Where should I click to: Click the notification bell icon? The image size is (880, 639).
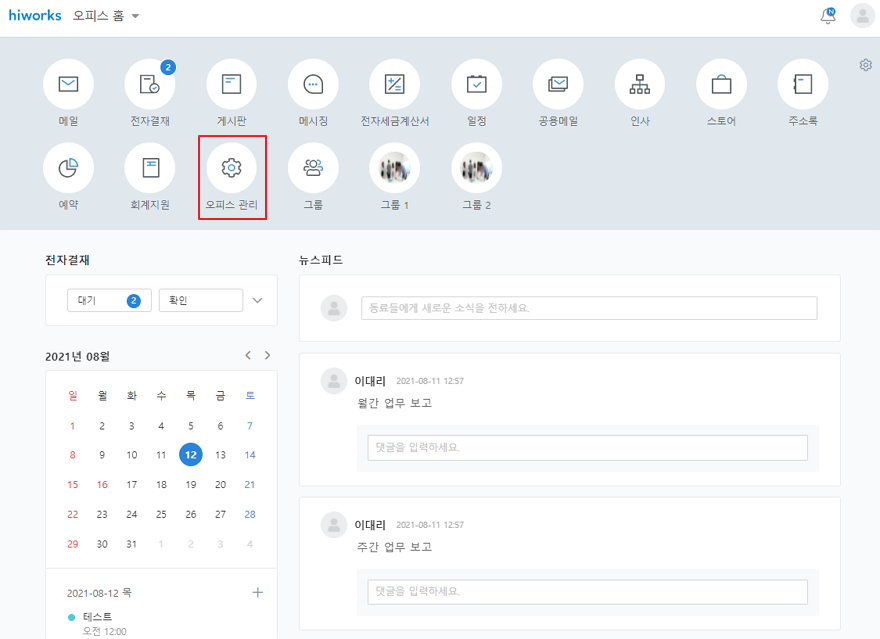click(827, 16)
